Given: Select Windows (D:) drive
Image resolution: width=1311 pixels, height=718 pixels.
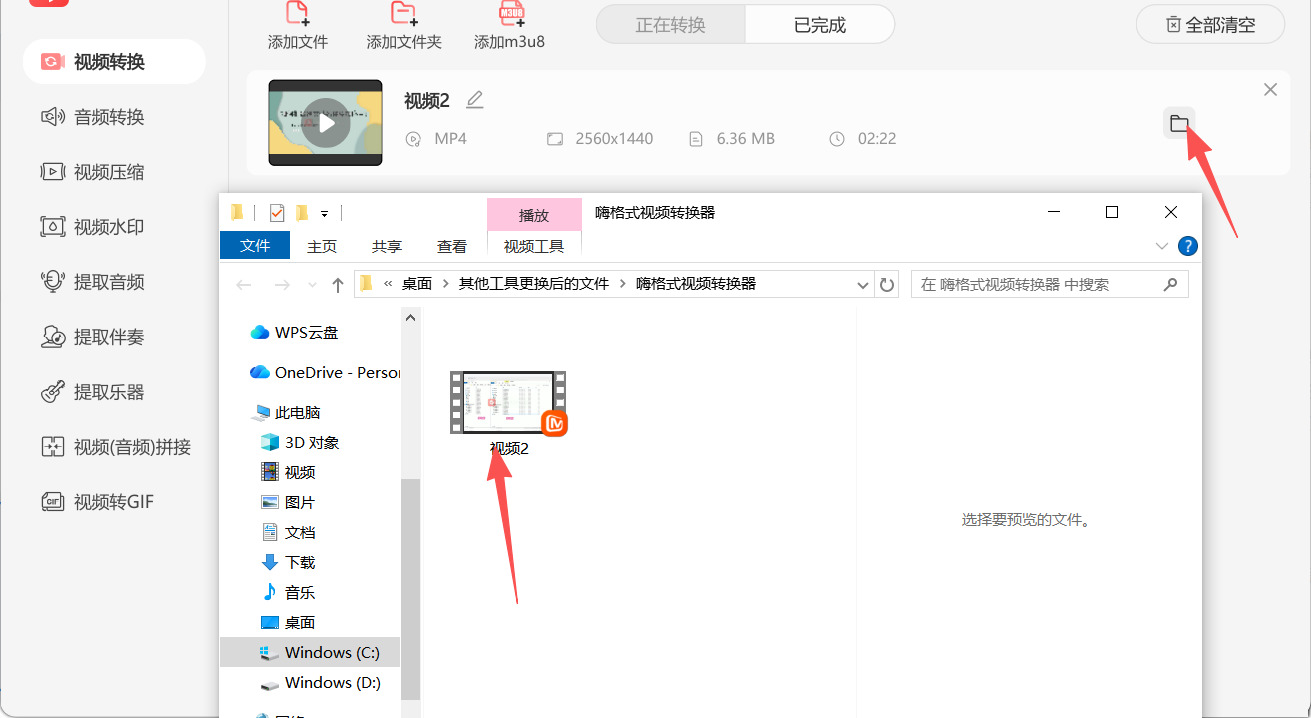Looking at the screenshot, I should click(320, 682).
